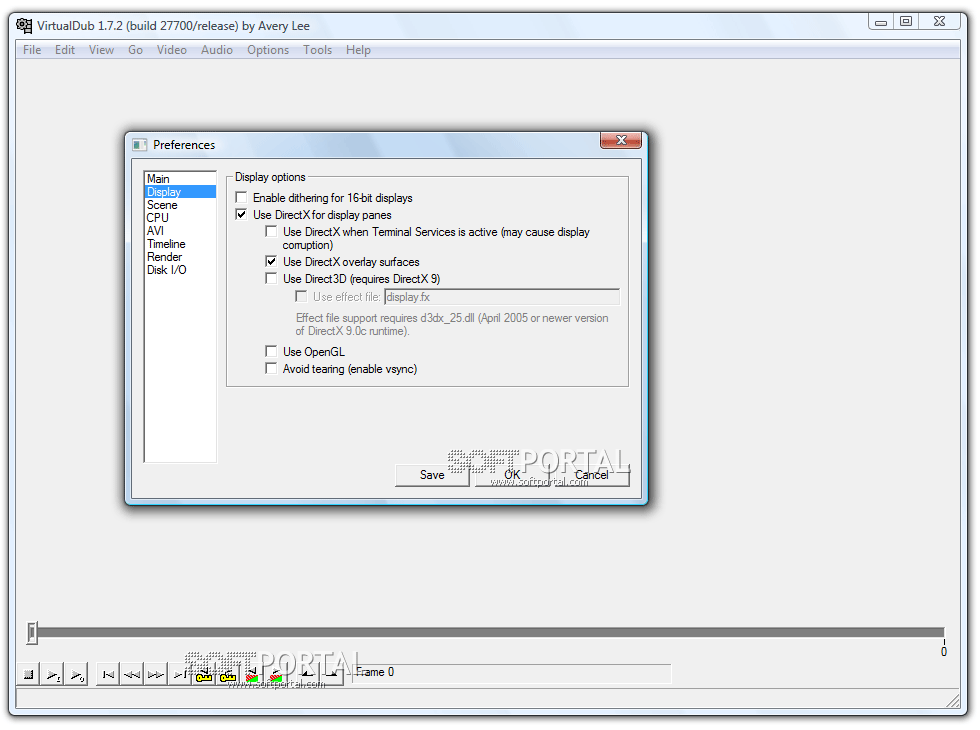Set selection end mark-out
Screen dimensions: 980x730
(331, 675)
